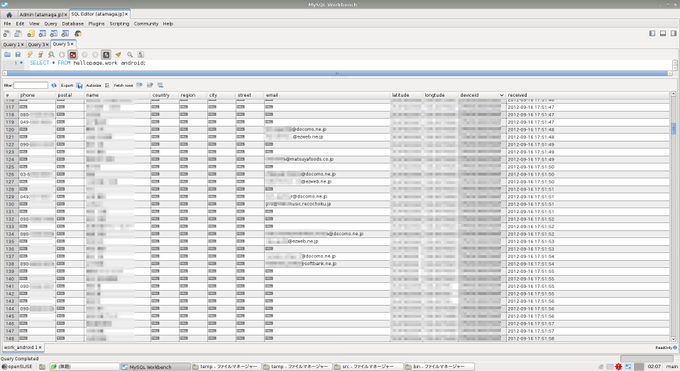Open the Database menu
Screen dimensions: 680x371
pyautogui.click(x=72, y=24)
